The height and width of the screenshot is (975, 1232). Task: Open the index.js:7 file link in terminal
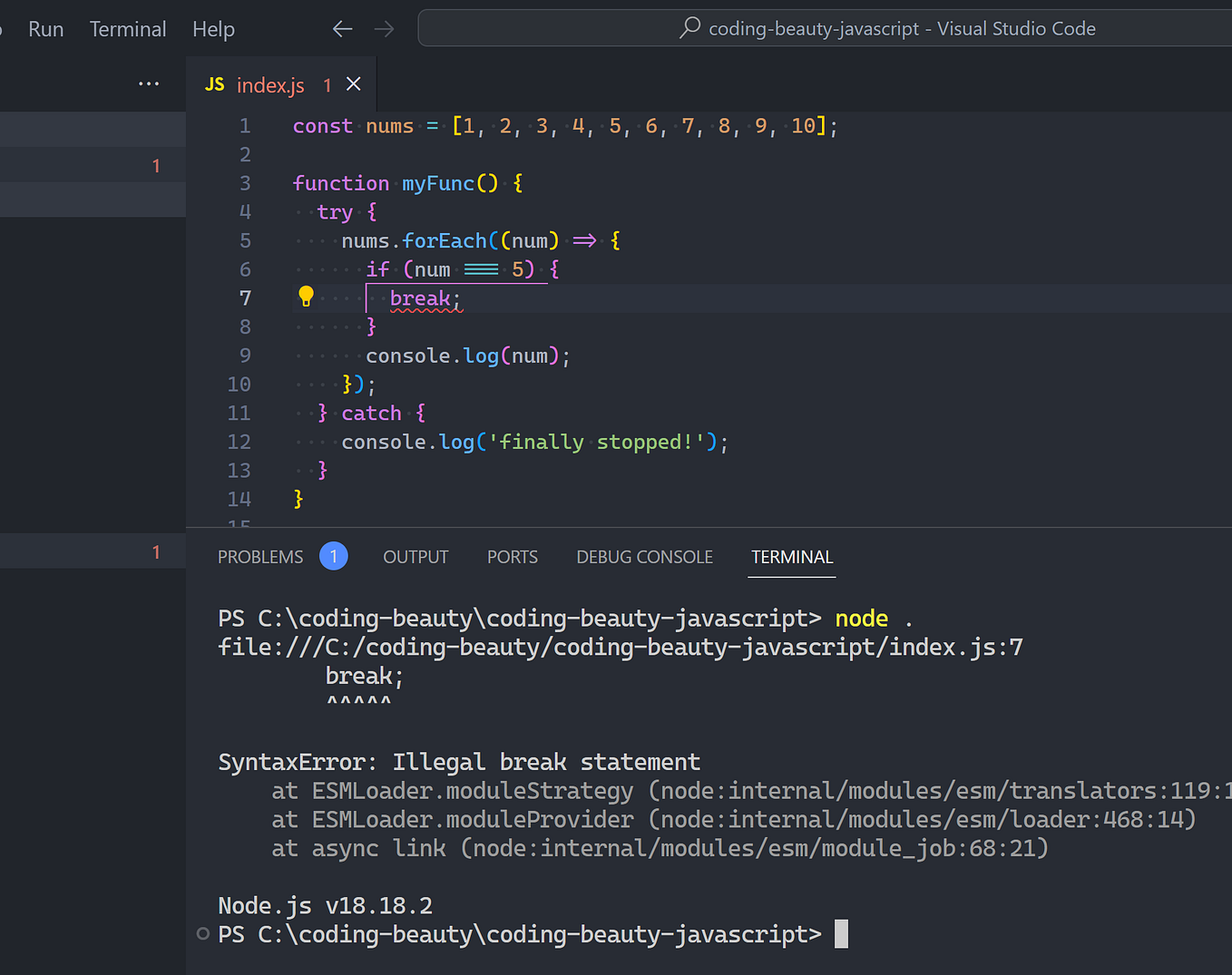point(620,647)
